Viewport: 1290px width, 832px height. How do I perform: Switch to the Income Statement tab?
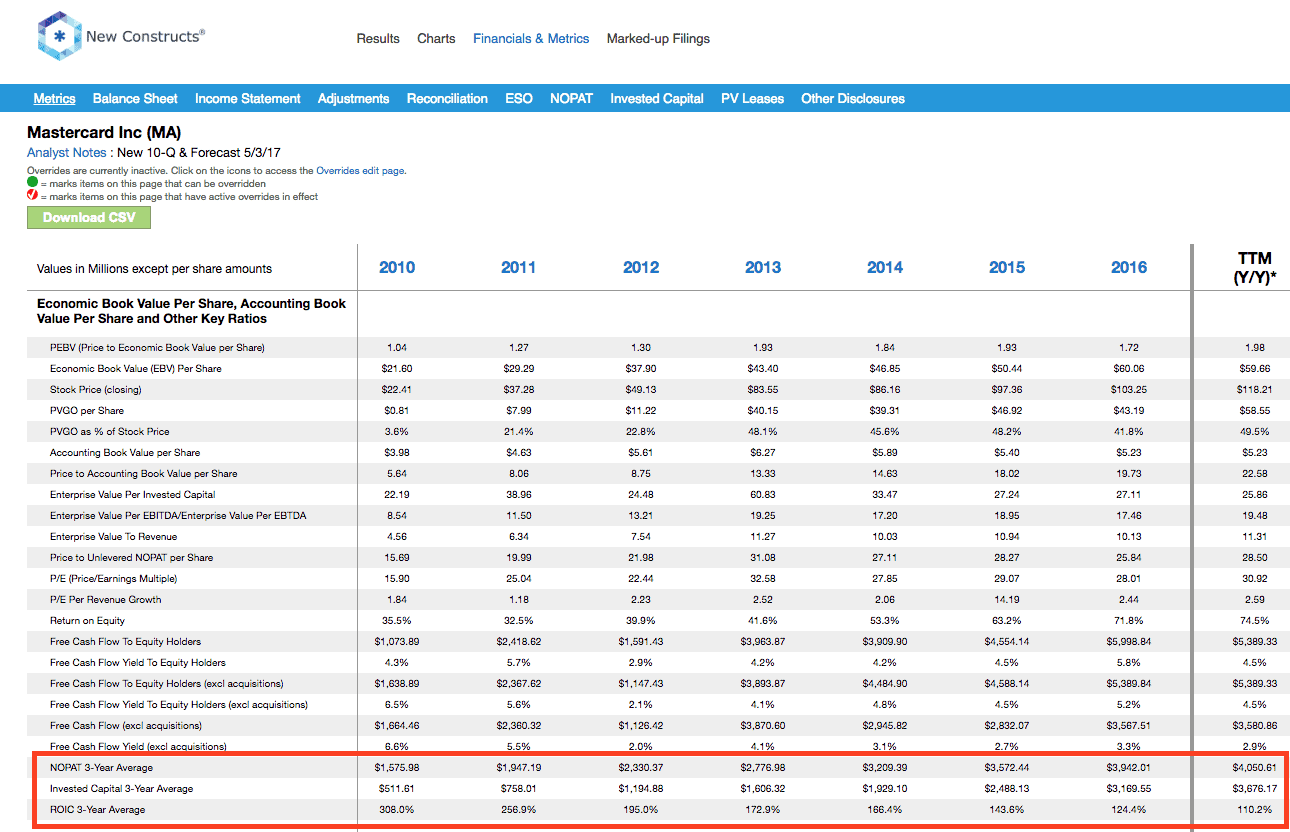(248, 98)
